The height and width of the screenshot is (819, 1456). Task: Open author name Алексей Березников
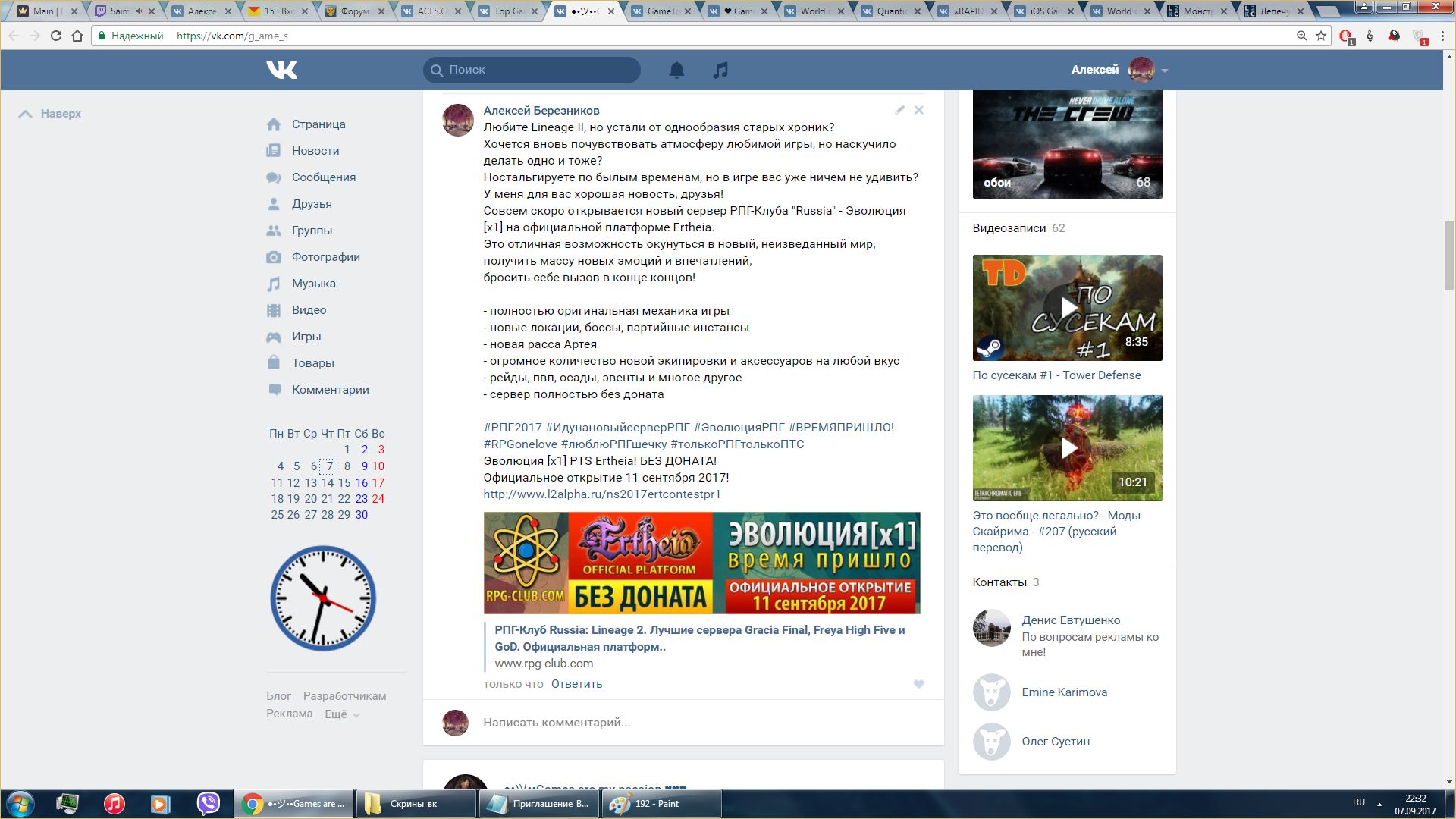pyautogui.click(x=541, y=111)
